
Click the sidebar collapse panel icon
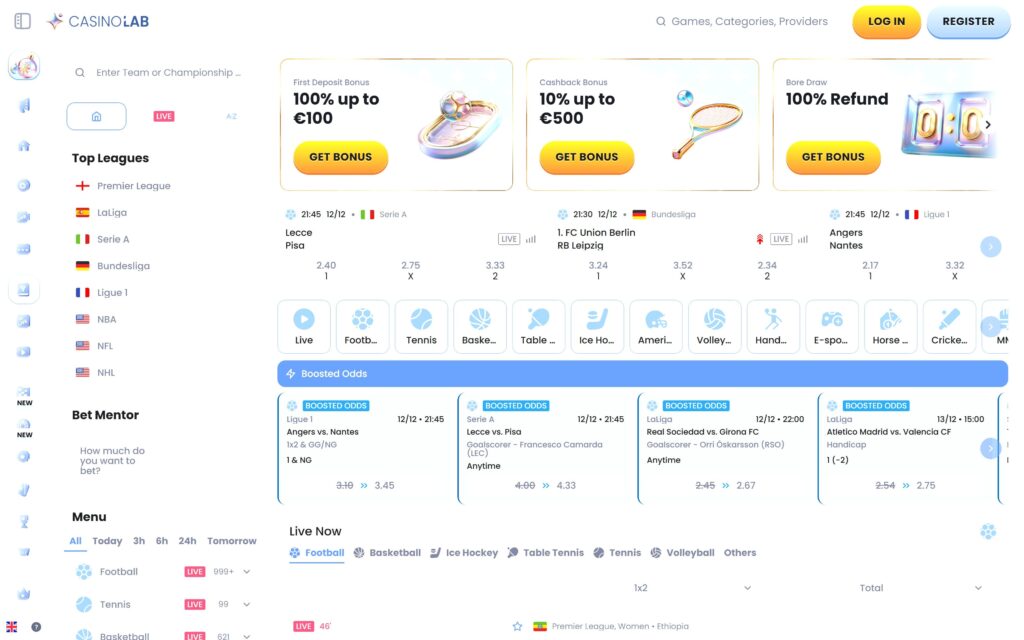[x=23, y=21]
